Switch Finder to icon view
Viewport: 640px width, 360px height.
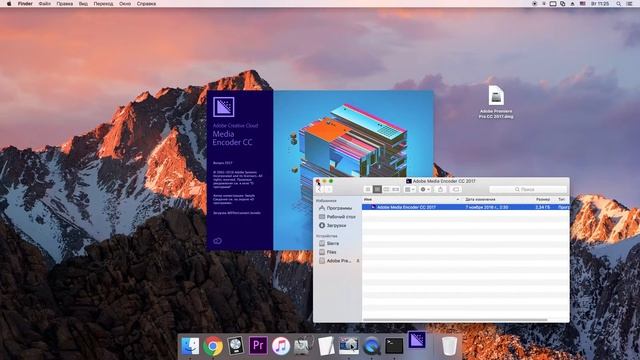pyautogui.click(x=368, y=189)
